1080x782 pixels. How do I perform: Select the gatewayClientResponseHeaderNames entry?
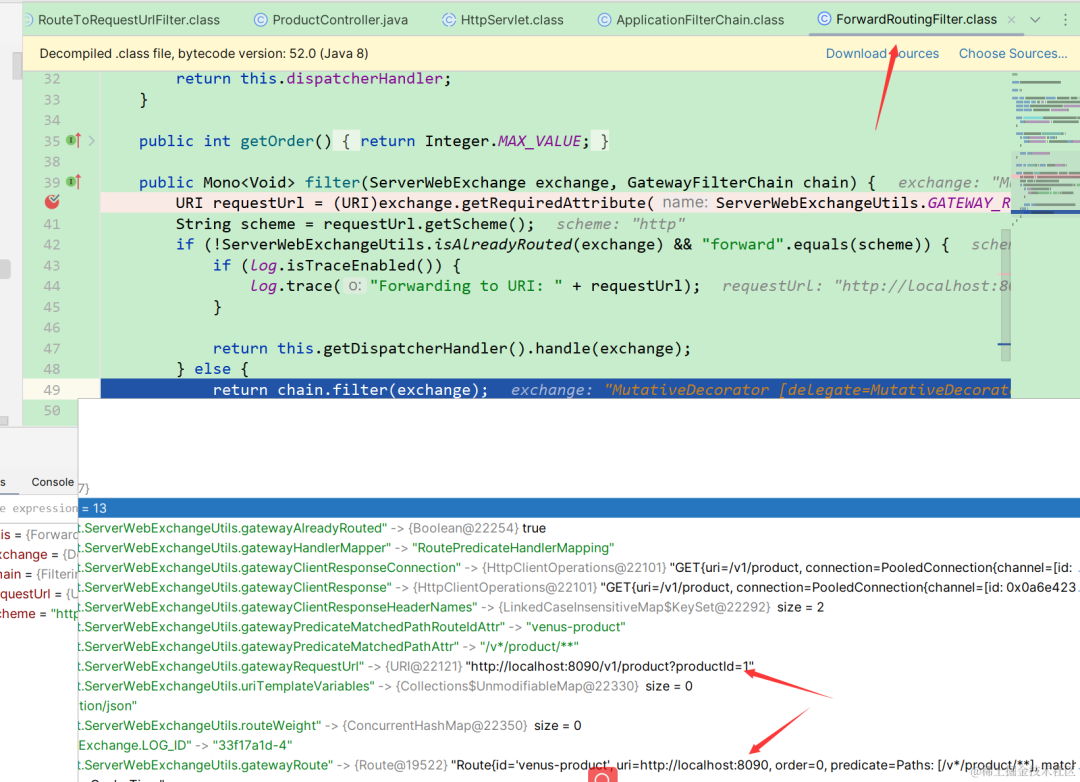click(x=579, y=607)
